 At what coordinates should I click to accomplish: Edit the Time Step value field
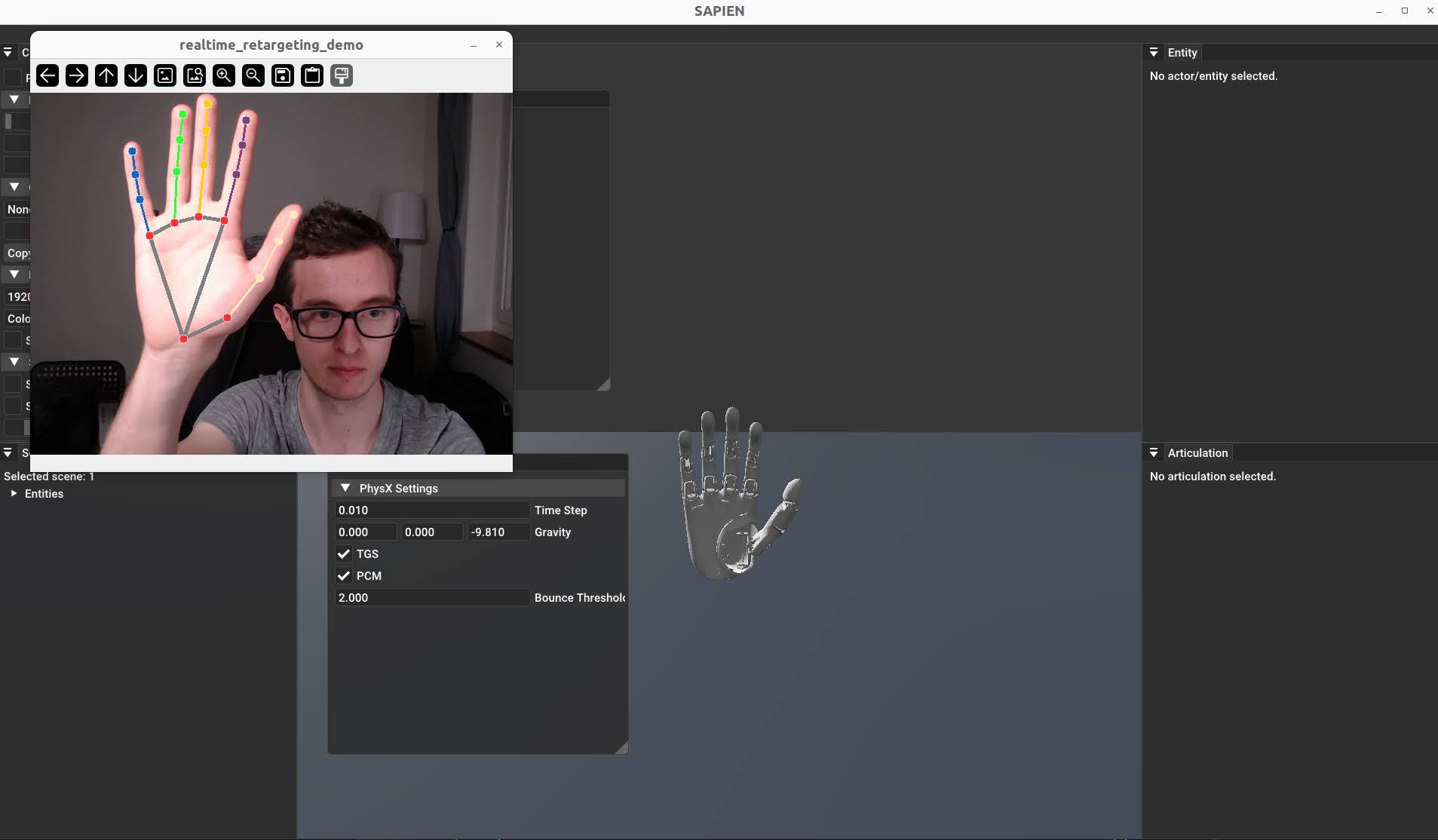click(x=432, y=510)
